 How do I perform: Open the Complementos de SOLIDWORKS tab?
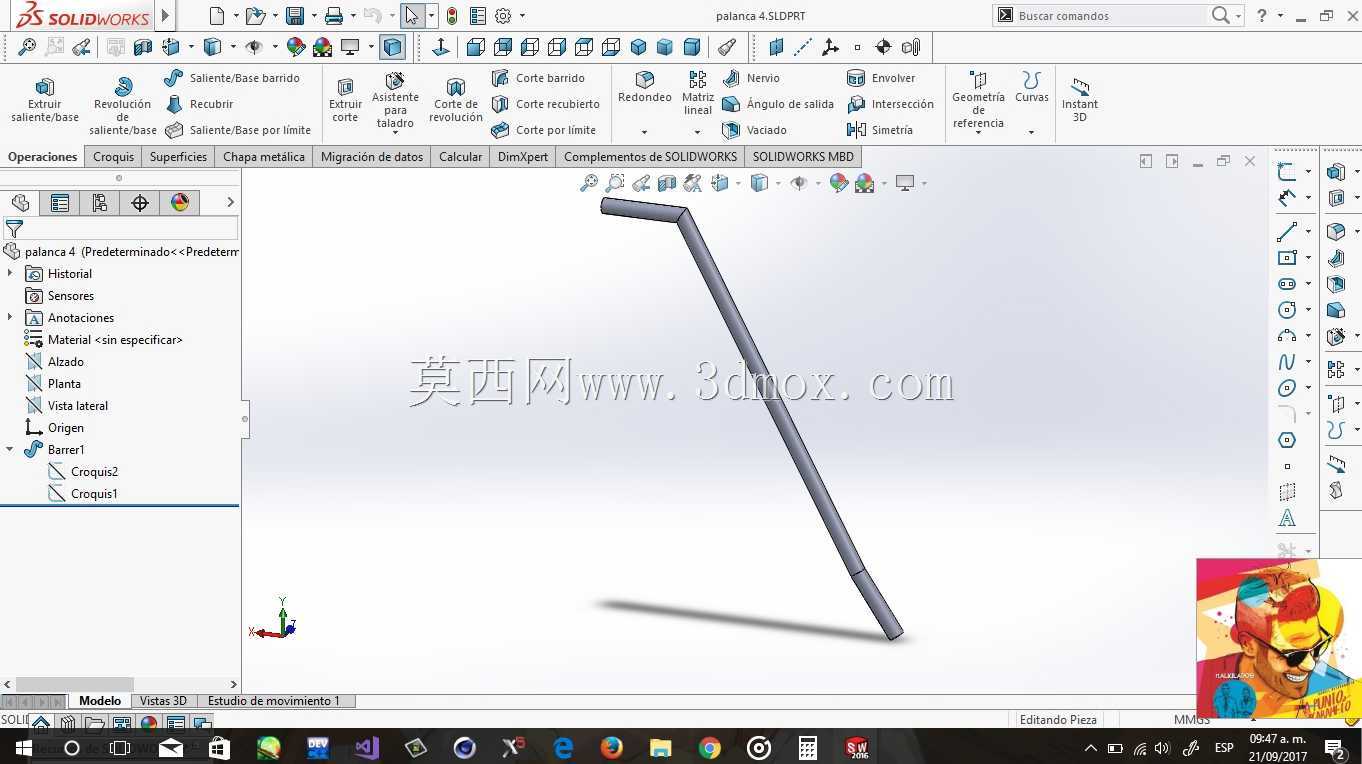coord(650,156)
